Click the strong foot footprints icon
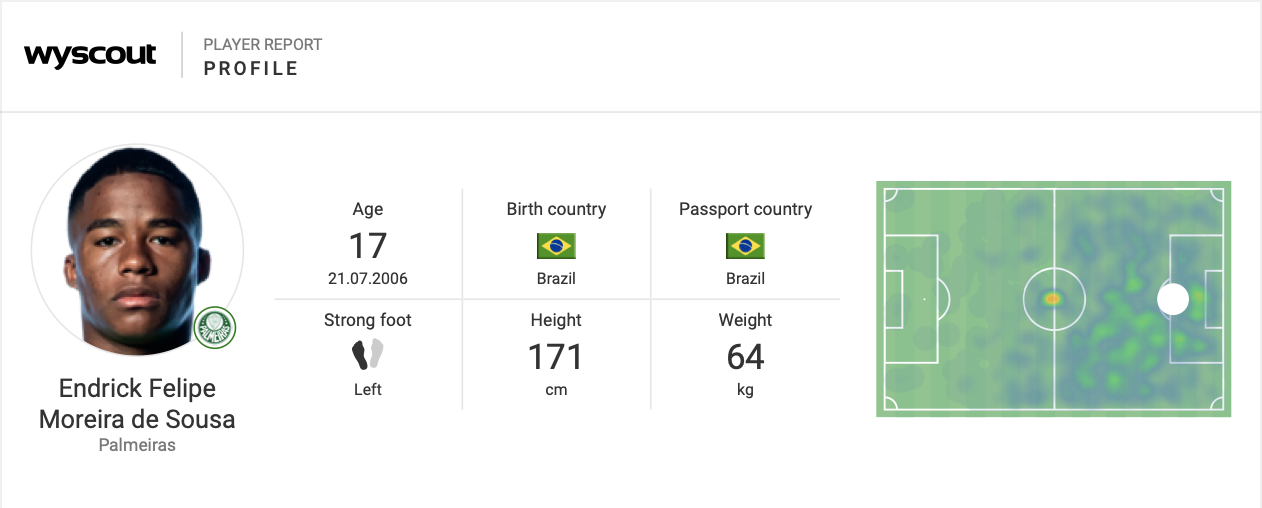Viewport: 1262px width, 508px height. click(x=368, y=354)
